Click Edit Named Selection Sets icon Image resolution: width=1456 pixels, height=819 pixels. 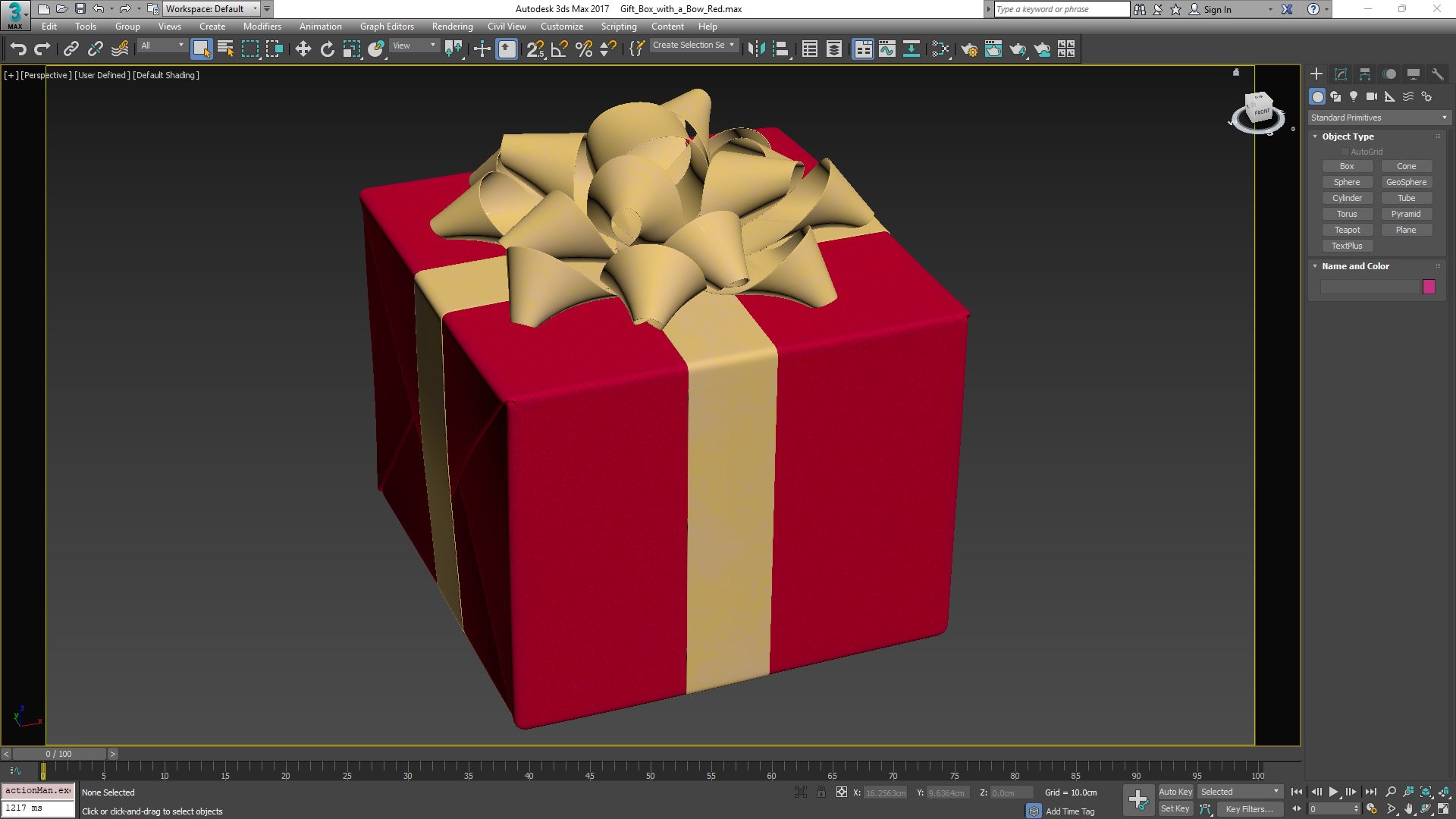click(x=637, y=49)
